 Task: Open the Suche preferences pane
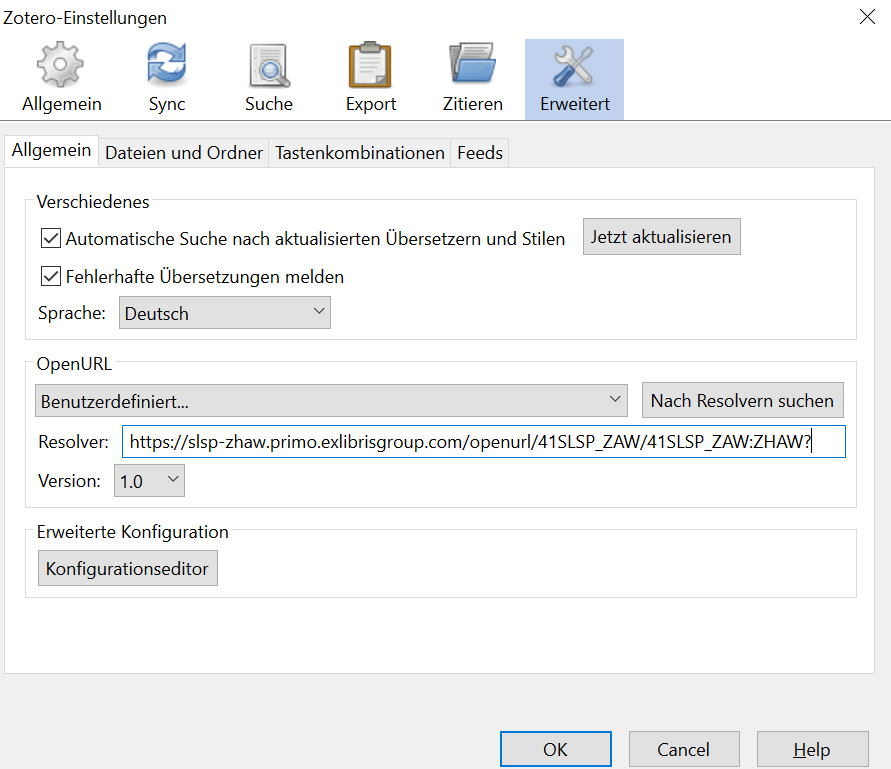pyautogui.click(x=269, y=78)
